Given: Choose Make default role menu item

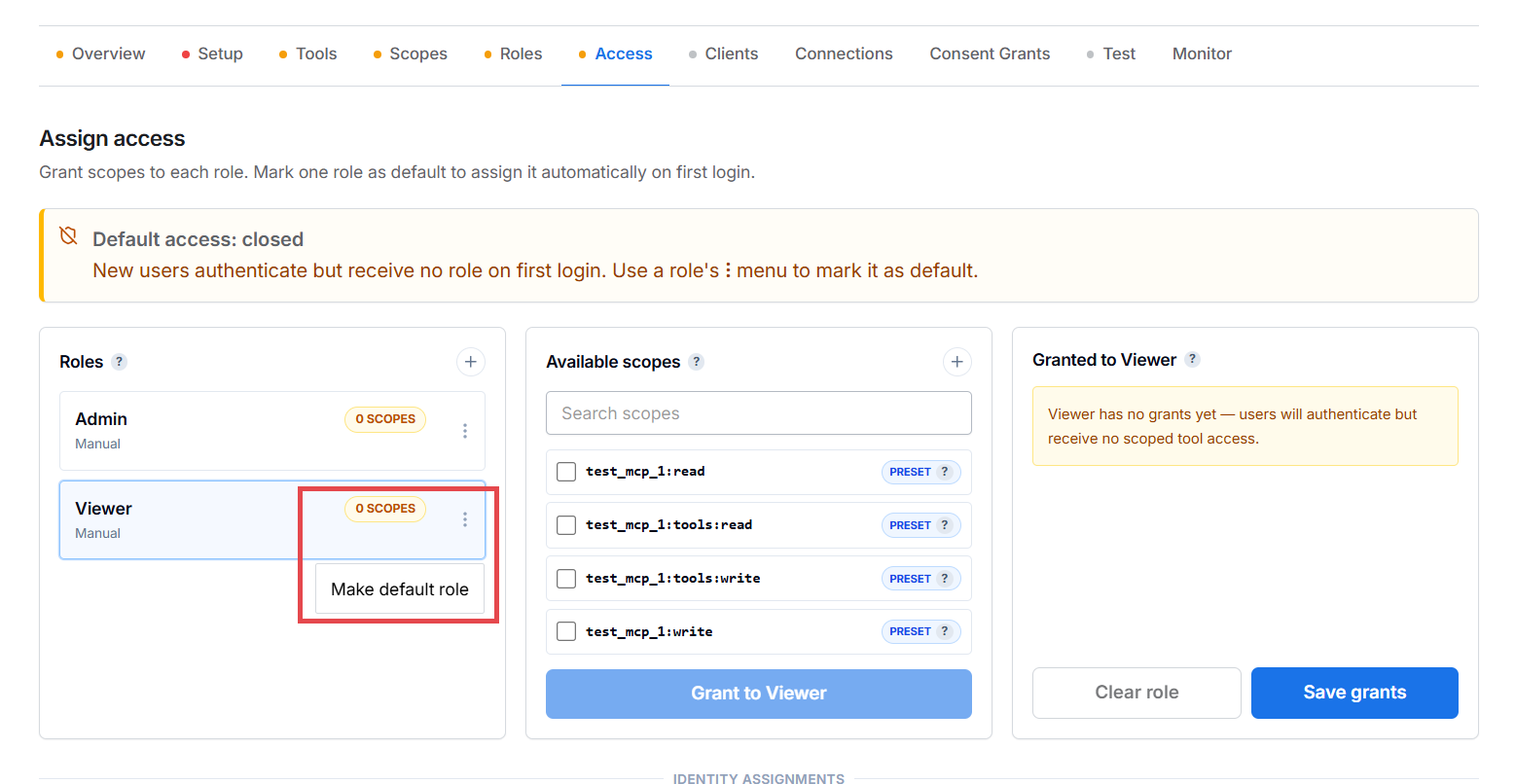Looking at the screenshot, I should 400,589.
